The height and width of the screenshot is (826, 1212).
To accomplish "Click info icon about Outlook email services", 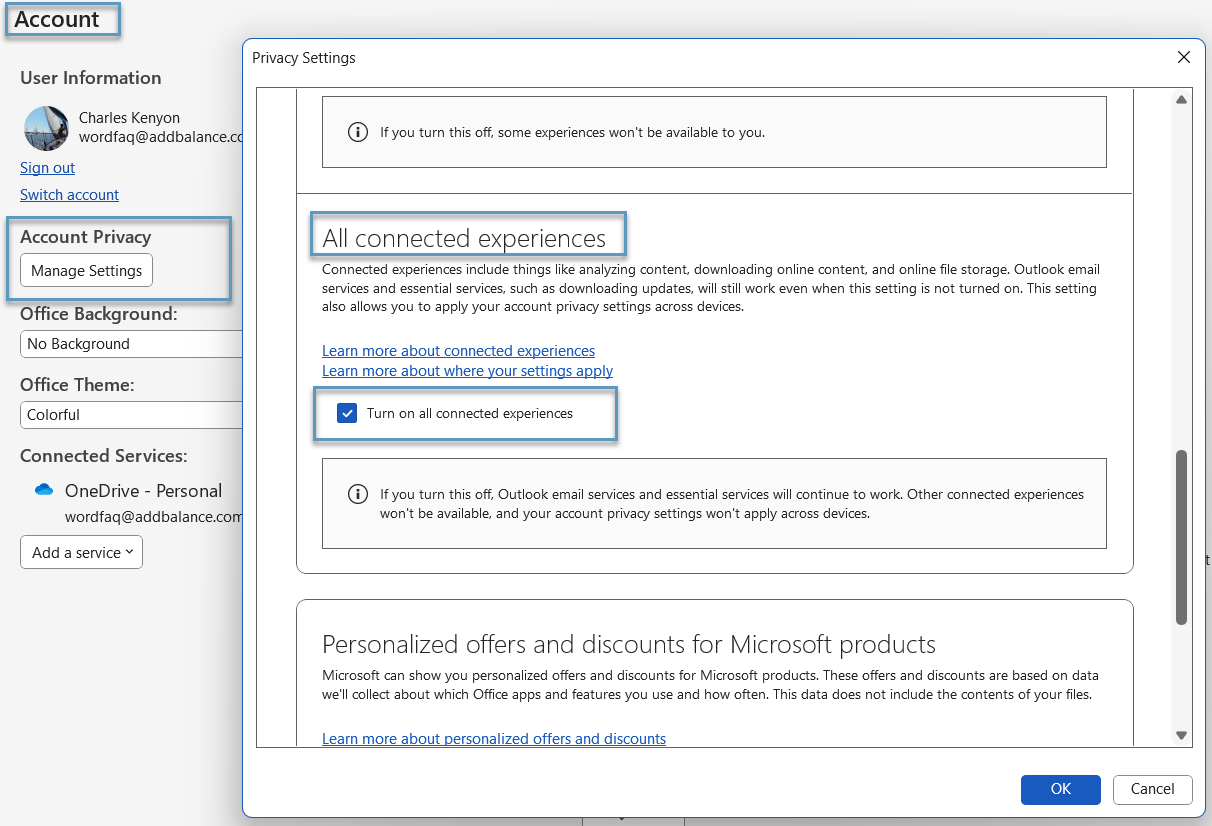I will (357, 494).
